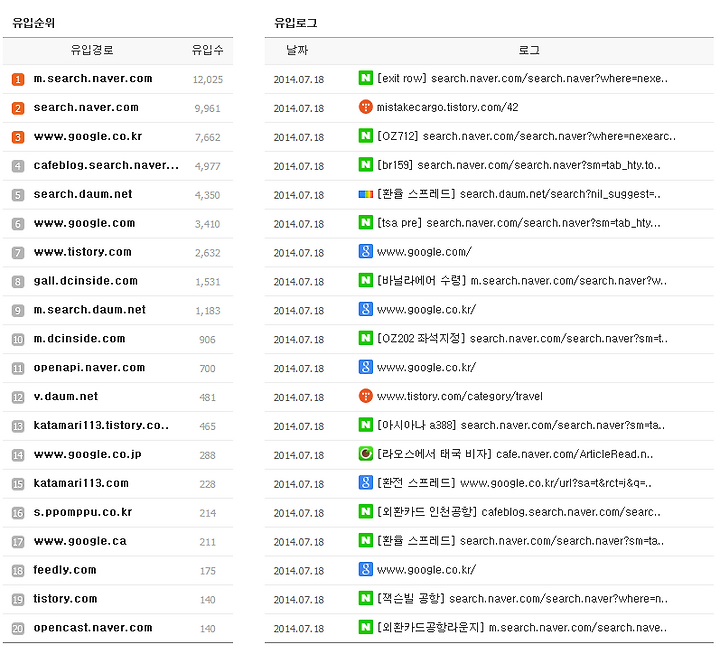Open www.google.com referrer in ranking
Viewport: 720px width, 654px height.
click(84, 223)
